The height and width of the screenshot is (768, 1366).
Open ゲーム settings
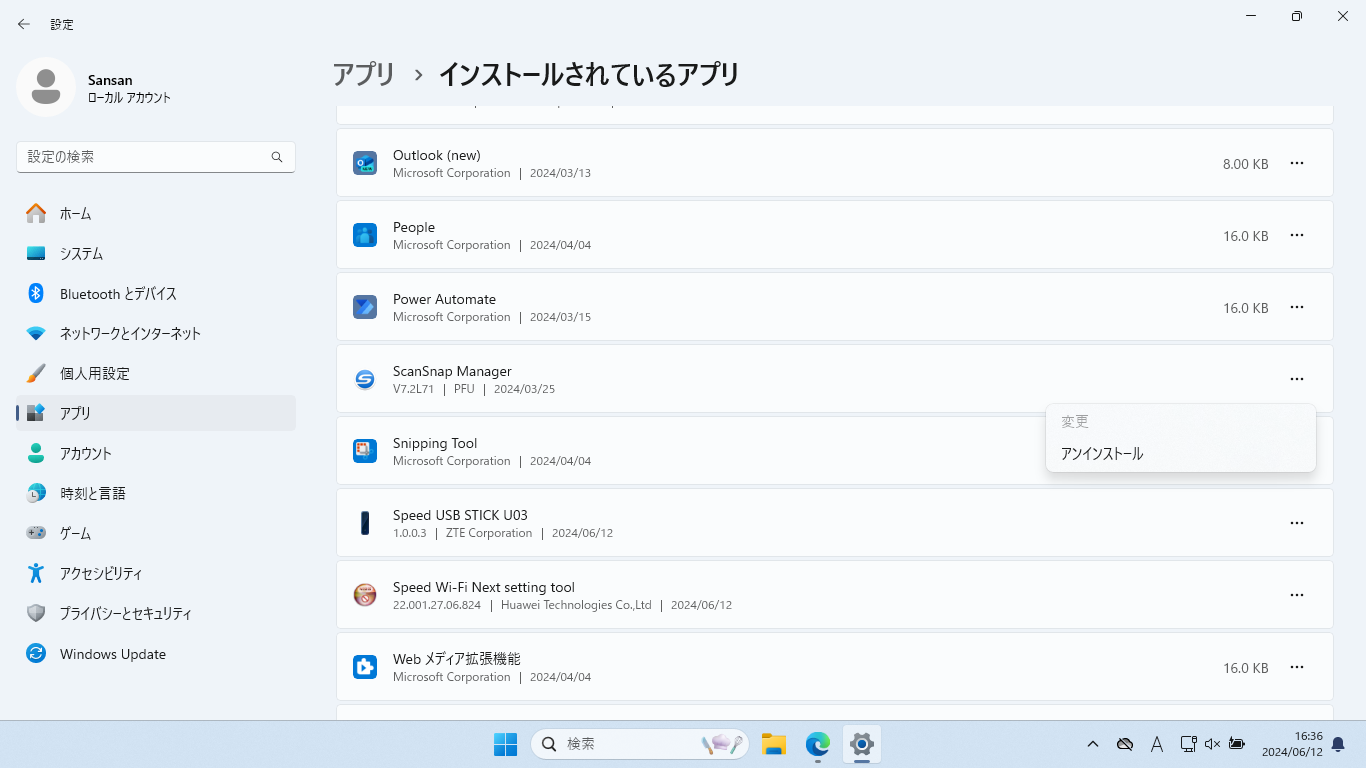pos(156,533)
